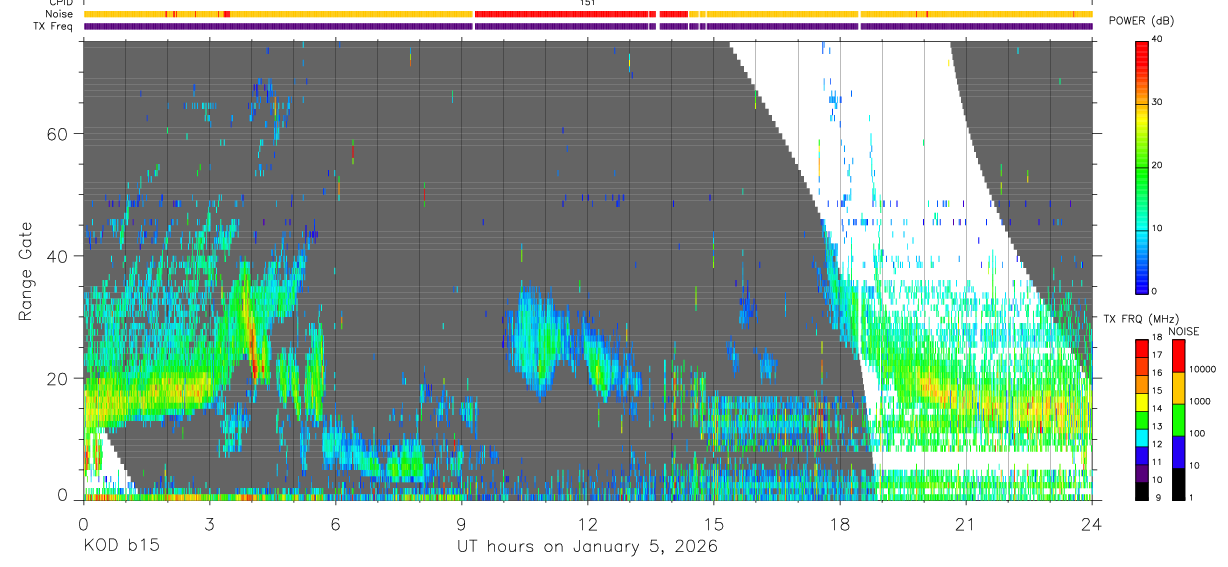Click x-axis tick label 15

[713, 523]
